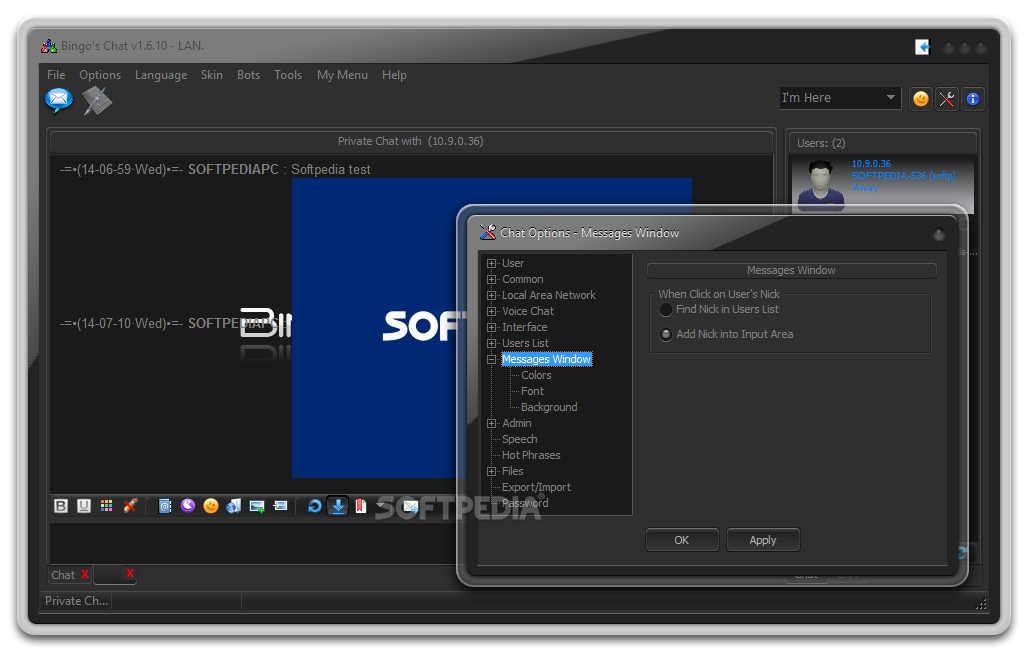The image size is (1028, 652).
Task: Open the Language menu
Action: pyautogui.click(x=161, y=75)
